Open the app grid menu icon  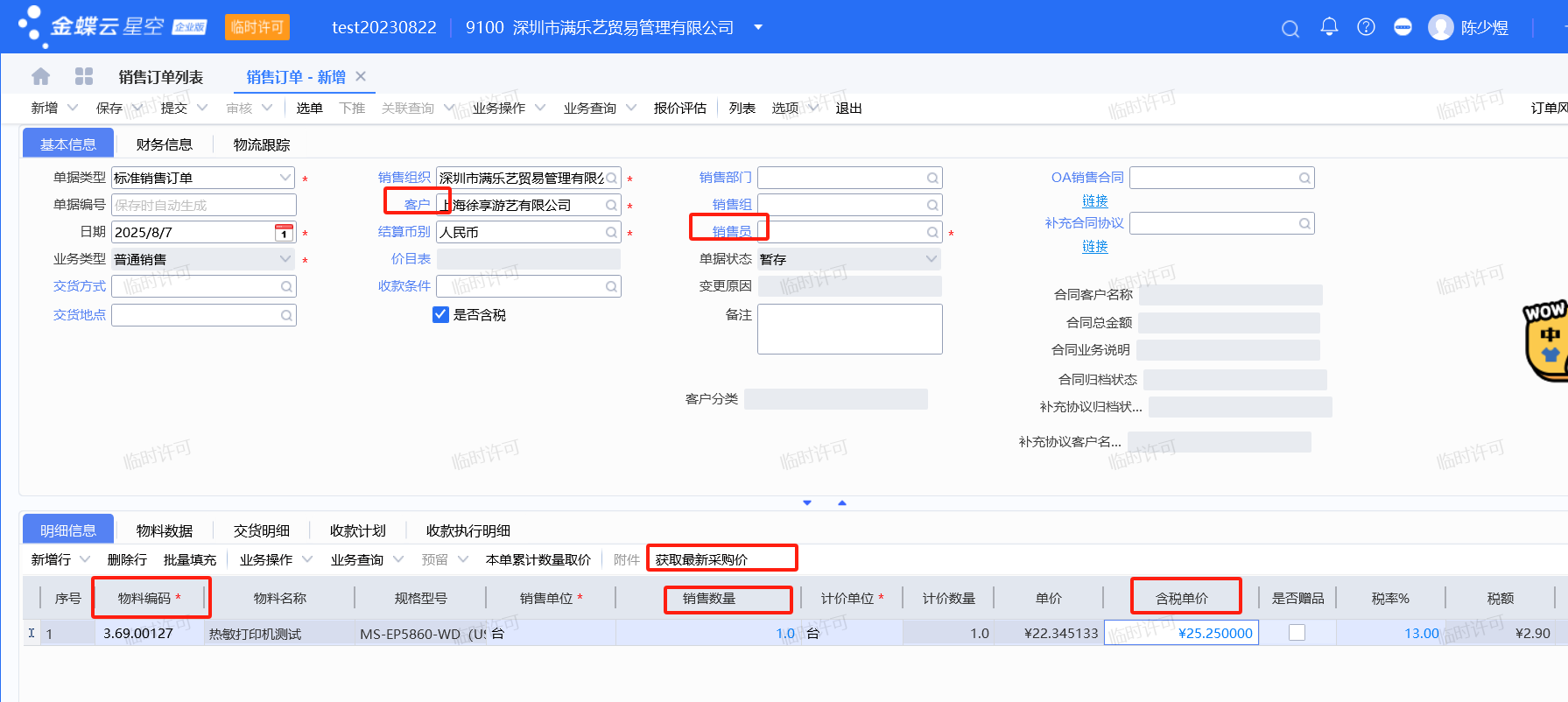84,77
